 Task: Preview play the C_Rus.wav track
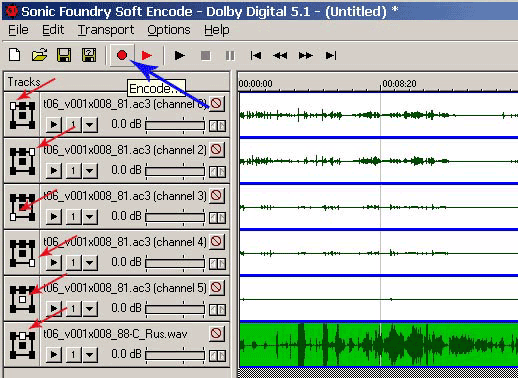pyautogui.click(x=54, y=355)
